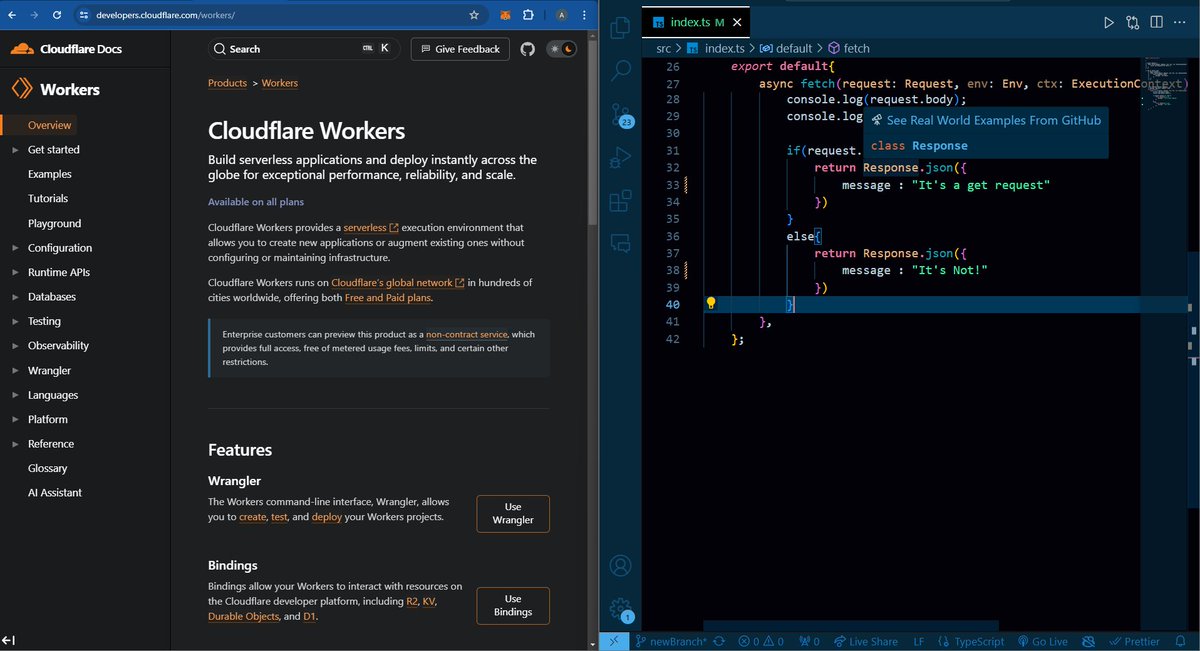Image resolution: width=1200 pixels, height=651 pixels.
Task: Open the remote window indicator in status bar
Action: [x=614, y=642]
